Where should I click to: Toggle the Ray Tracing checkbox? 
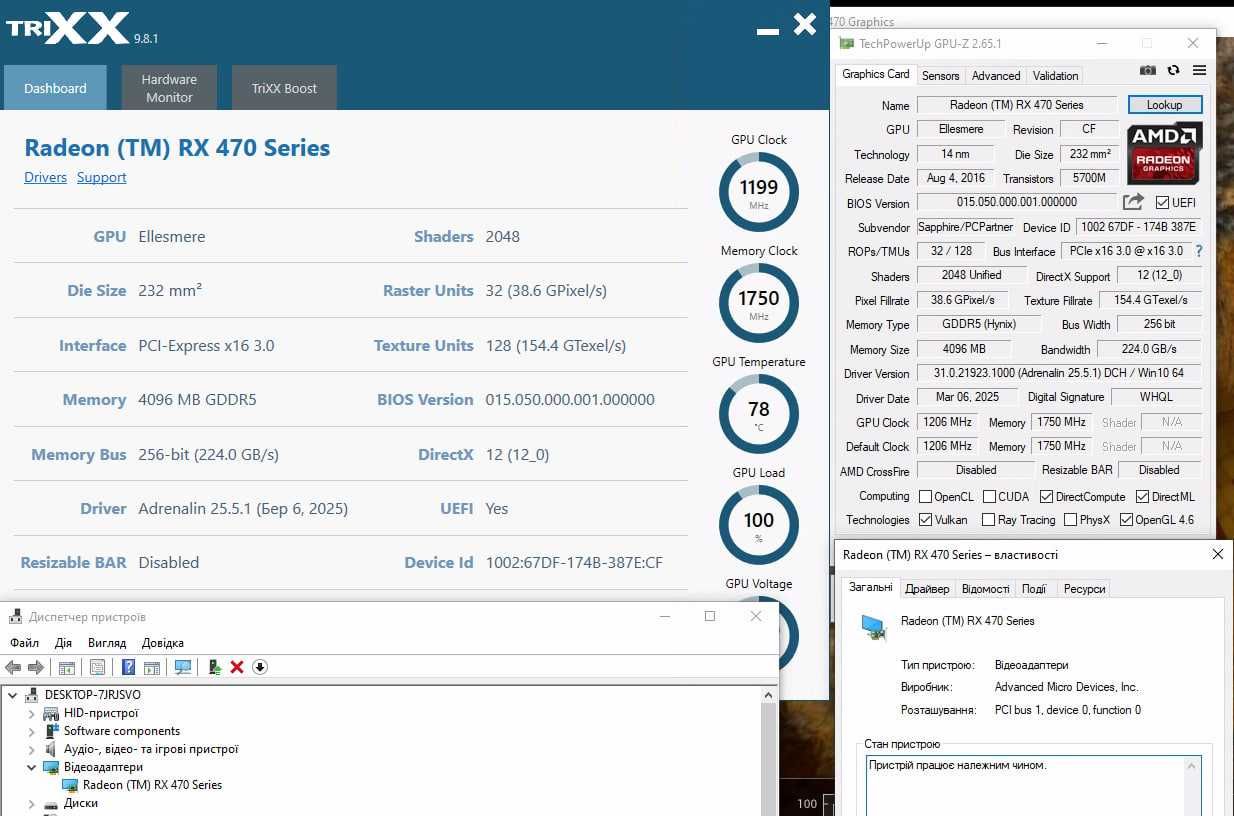pos(988,520)
